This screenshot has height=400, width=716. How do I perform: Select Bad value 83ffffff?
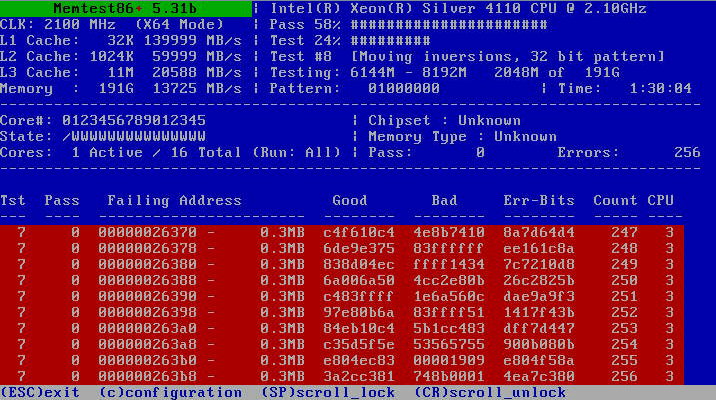click(449, 248)
